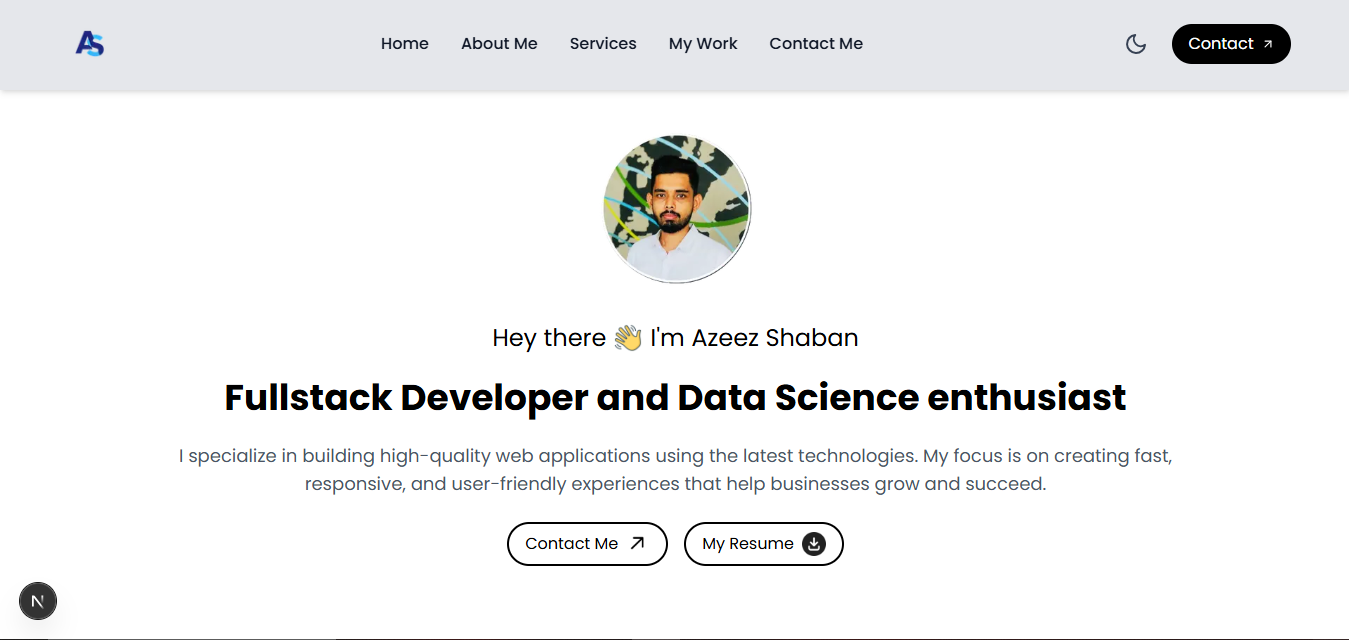Screen dimensions: 1349x640
Task: Click the blue S in the AS logo
Action: (x=96, y=44)
